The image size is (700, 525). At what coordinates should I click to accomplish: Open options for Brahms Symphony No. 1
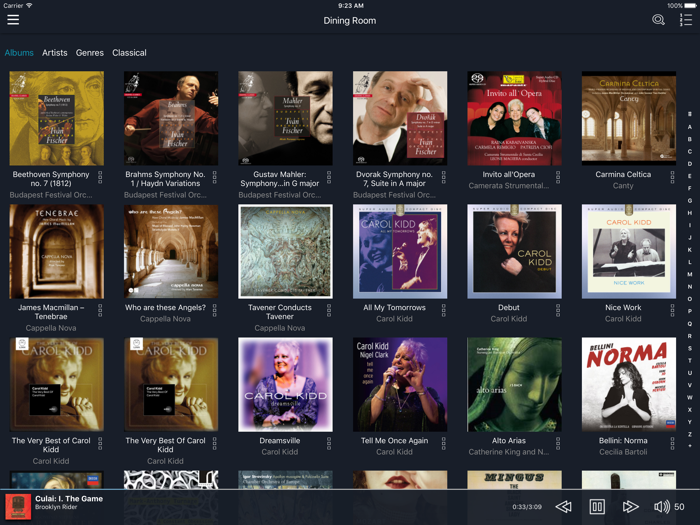215,177
